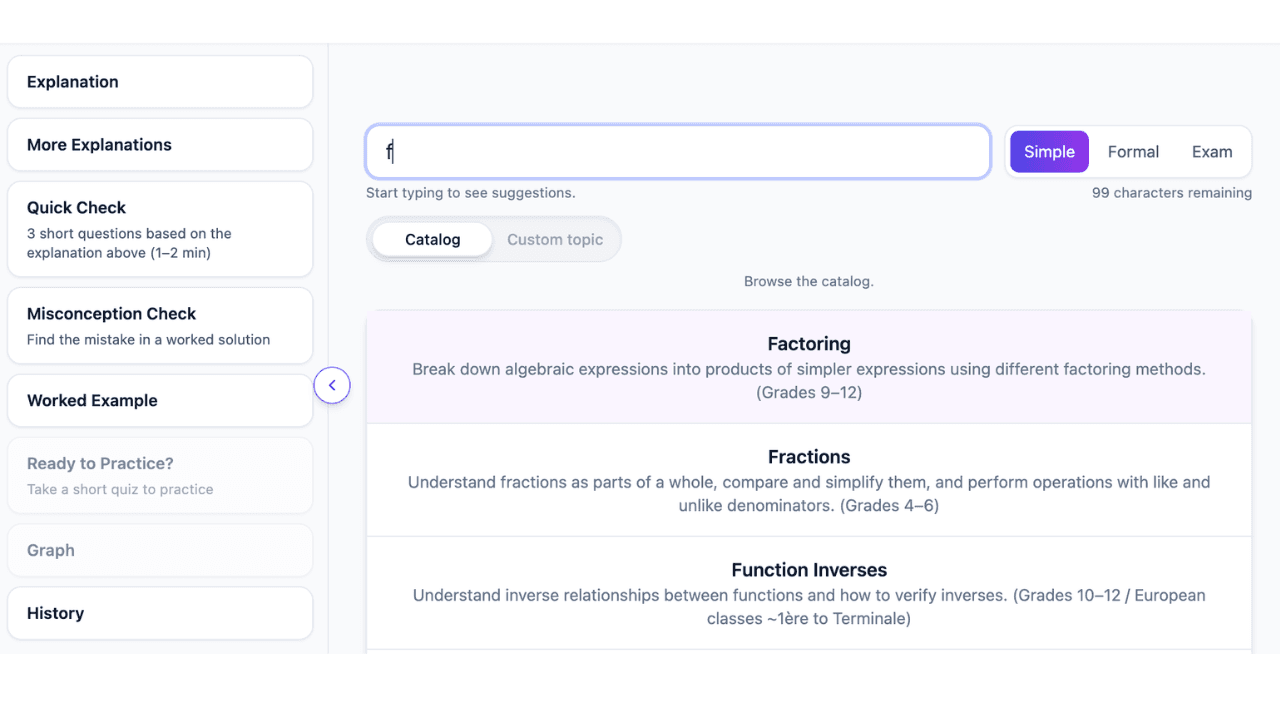Start the Quick Check questions
The height and width of the screenshot is (720, 1280).
[x=160, y=229]
